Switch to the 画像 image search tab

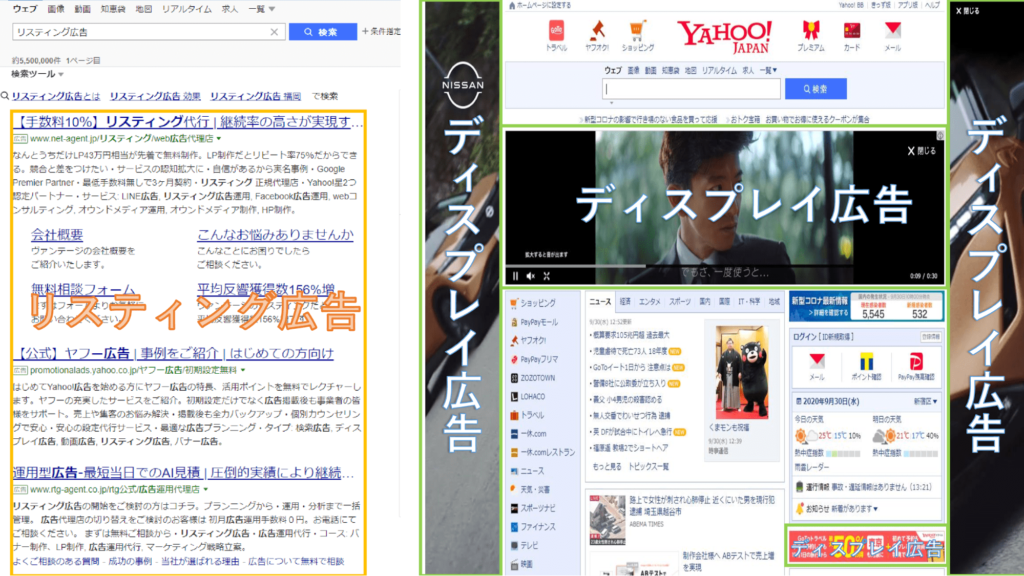click(56, 8)
